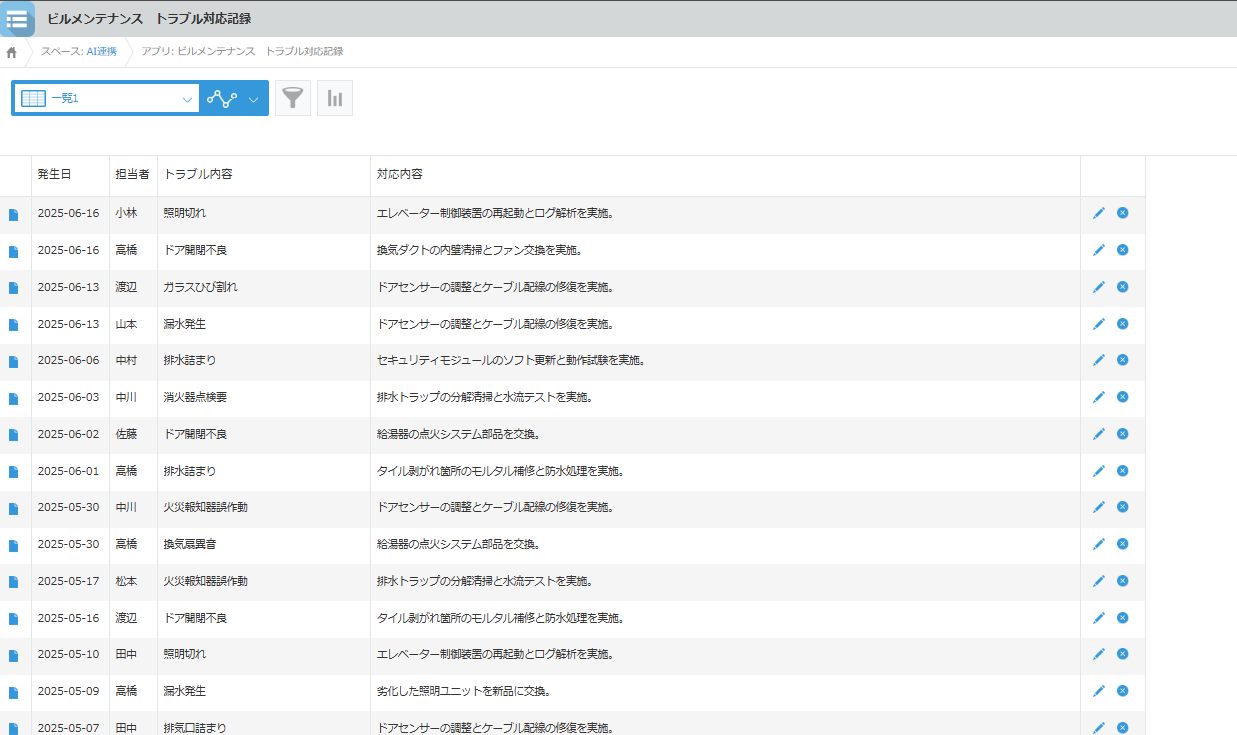Delete the 2025-06-16 高橋 ドア開閉不良 record
This screenshot has width=1237, height=735.
1122,250
